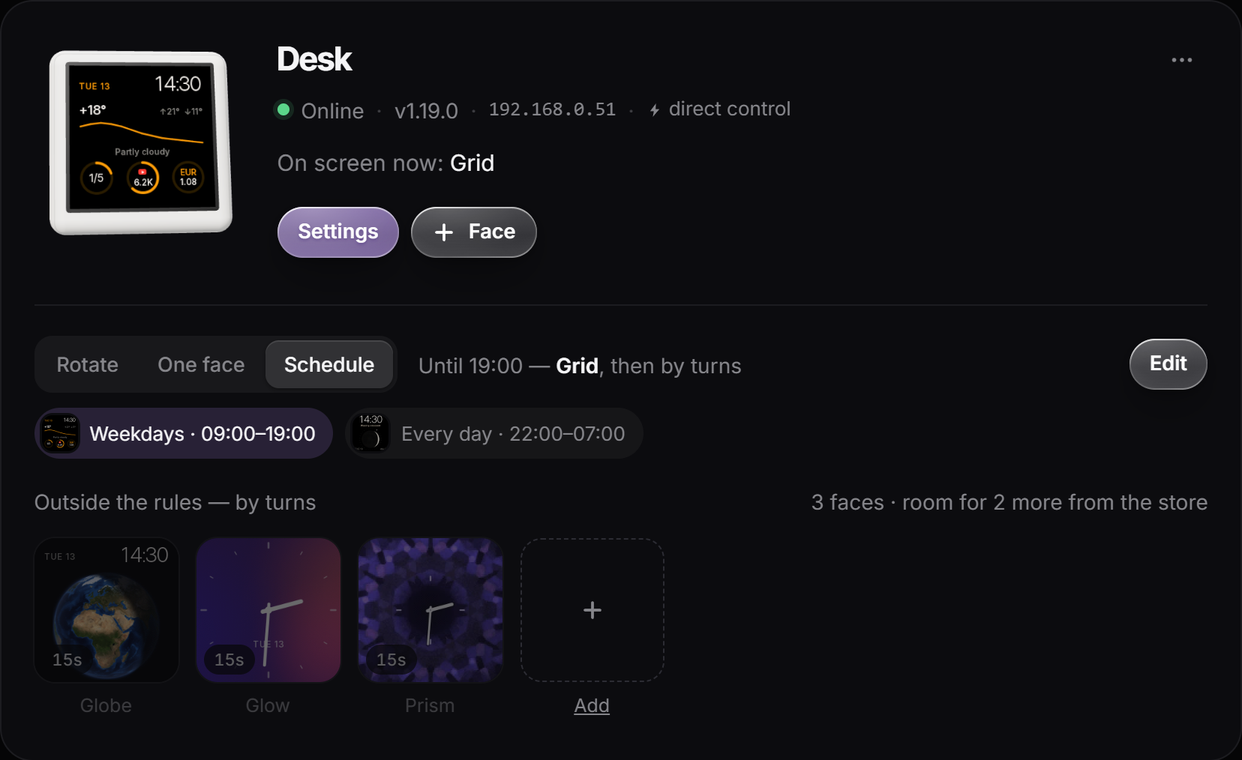Screen dimensions: 1242x760
Task: Click the 15s duration badge on Globe
Action: 67,660
